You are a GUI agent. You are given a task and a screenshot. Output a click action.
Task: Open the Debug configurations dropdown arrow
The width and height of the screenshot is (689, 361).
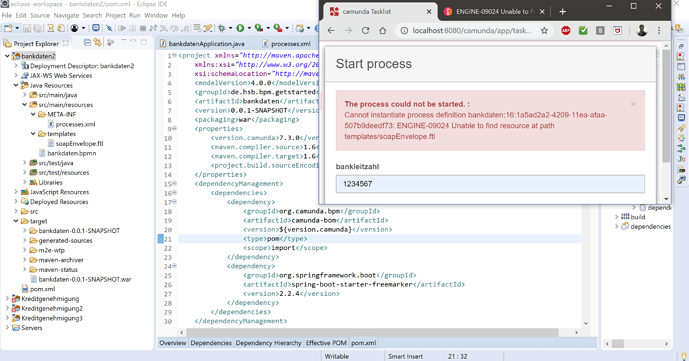coord(230,28)
